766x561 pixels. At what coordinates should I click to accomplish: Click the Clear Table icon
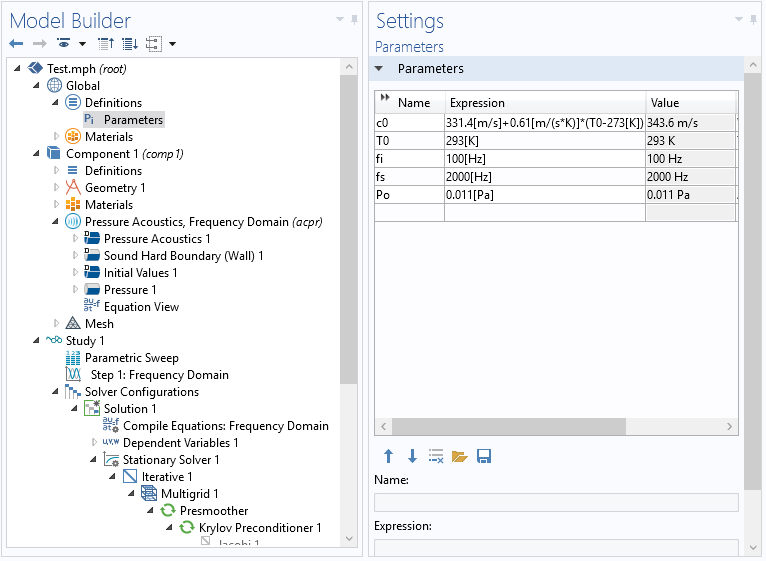pyautogui.click(x=436, y=456)
